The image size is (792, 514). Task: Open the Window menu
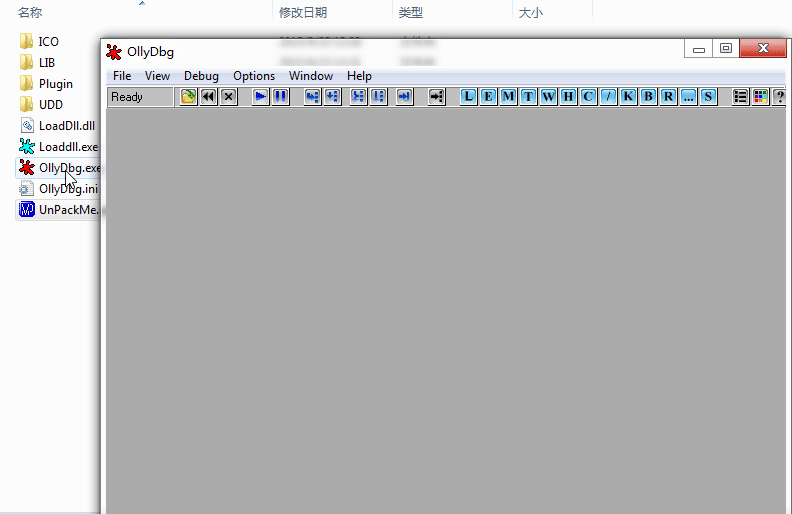coord(311,76)
